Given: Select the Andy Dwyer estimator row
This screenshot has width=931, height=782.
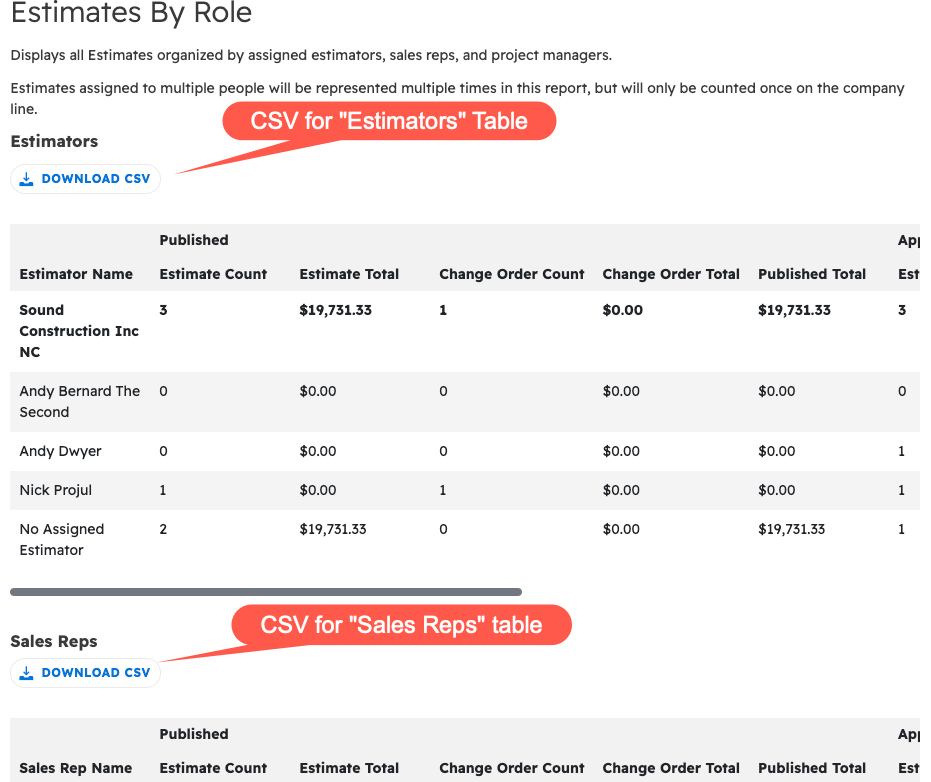Looking at the screenshot, I should [60, 451].
